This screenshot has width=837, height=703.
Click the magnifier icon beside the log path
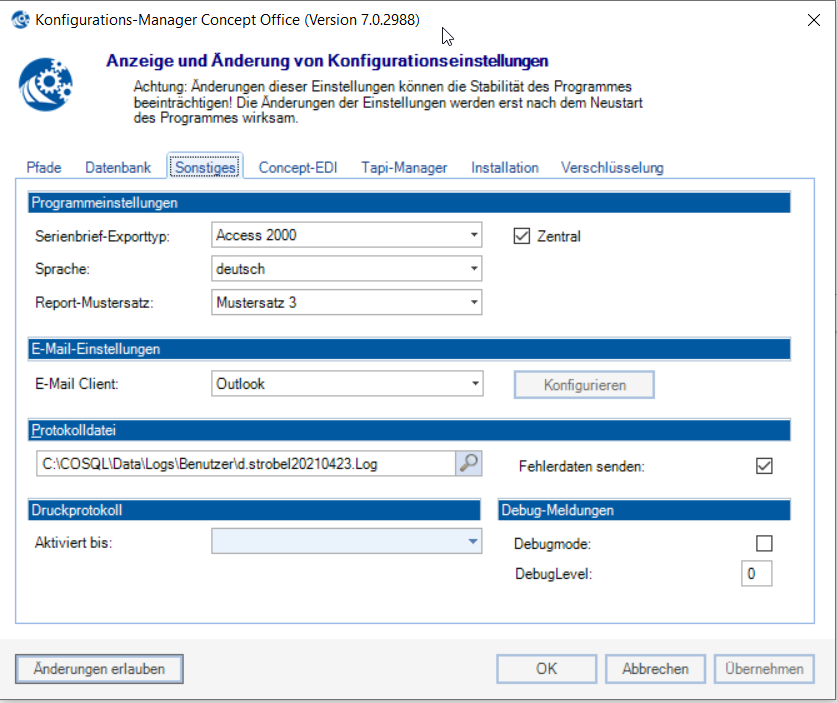coord(468,463)
